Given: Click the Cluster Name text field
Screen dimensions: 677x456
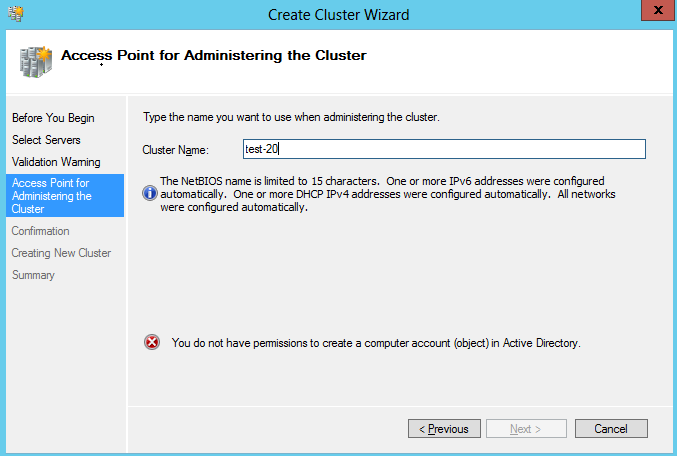Looking at the screenshot, I should pyautogui.click(x=444, y=149).
